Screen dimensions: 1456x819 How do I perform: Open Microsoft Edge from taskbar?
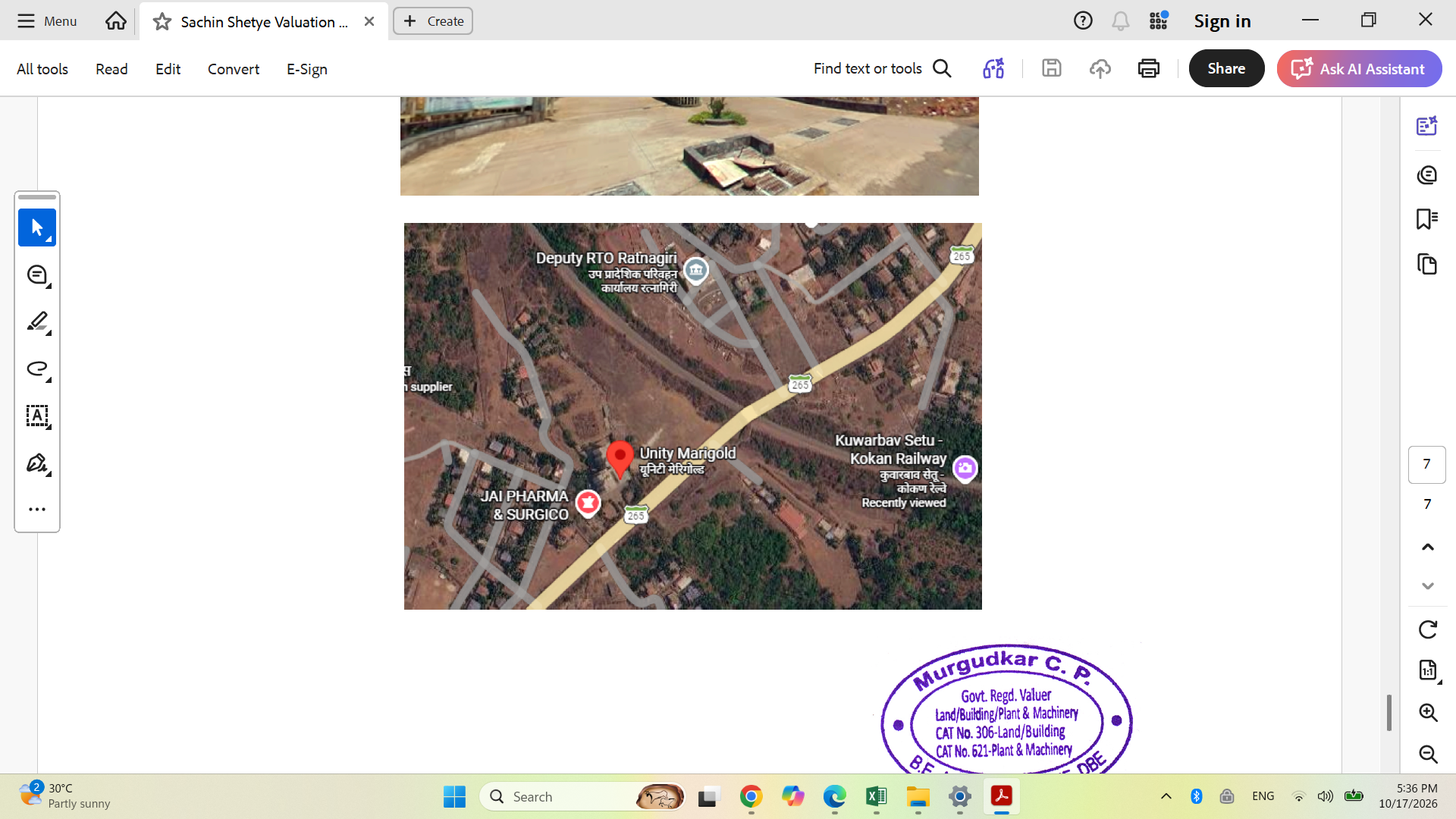tap(834, 796)
